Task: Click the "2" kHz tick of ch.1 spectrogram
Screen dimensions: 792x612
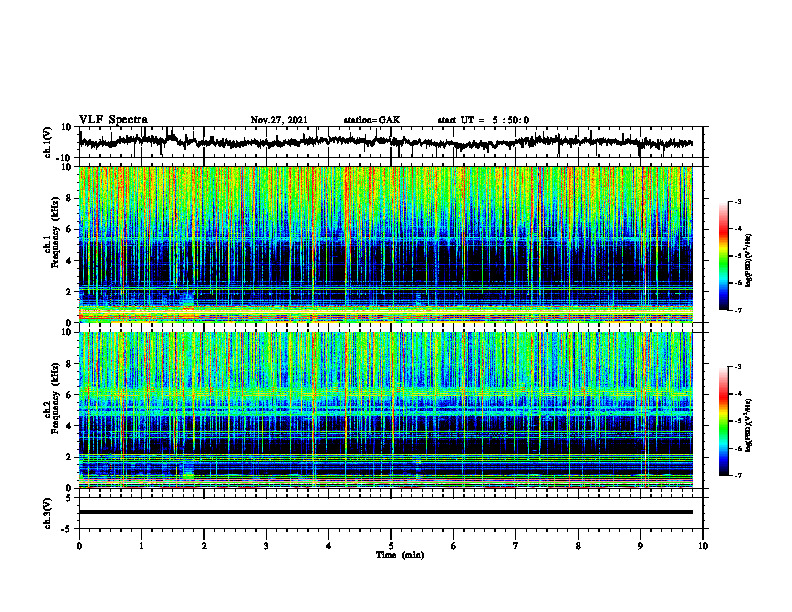Action: [71, 292]
